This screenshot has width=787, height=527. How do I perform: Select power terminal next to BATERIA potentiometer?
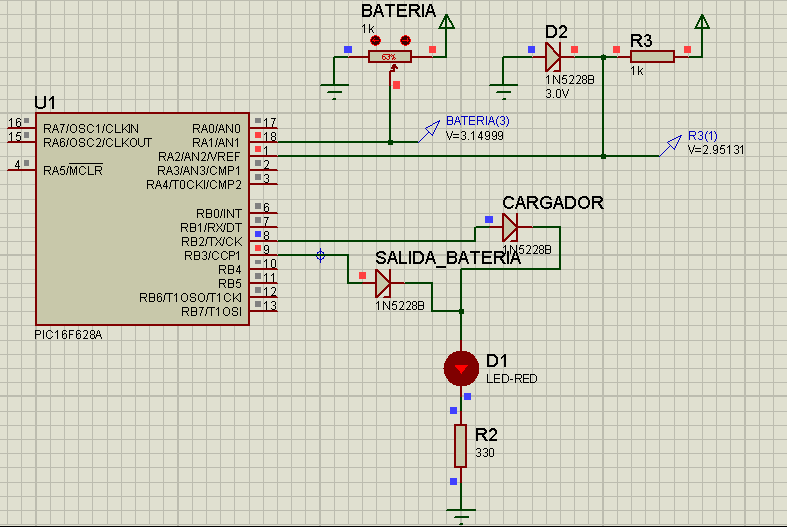446,22
